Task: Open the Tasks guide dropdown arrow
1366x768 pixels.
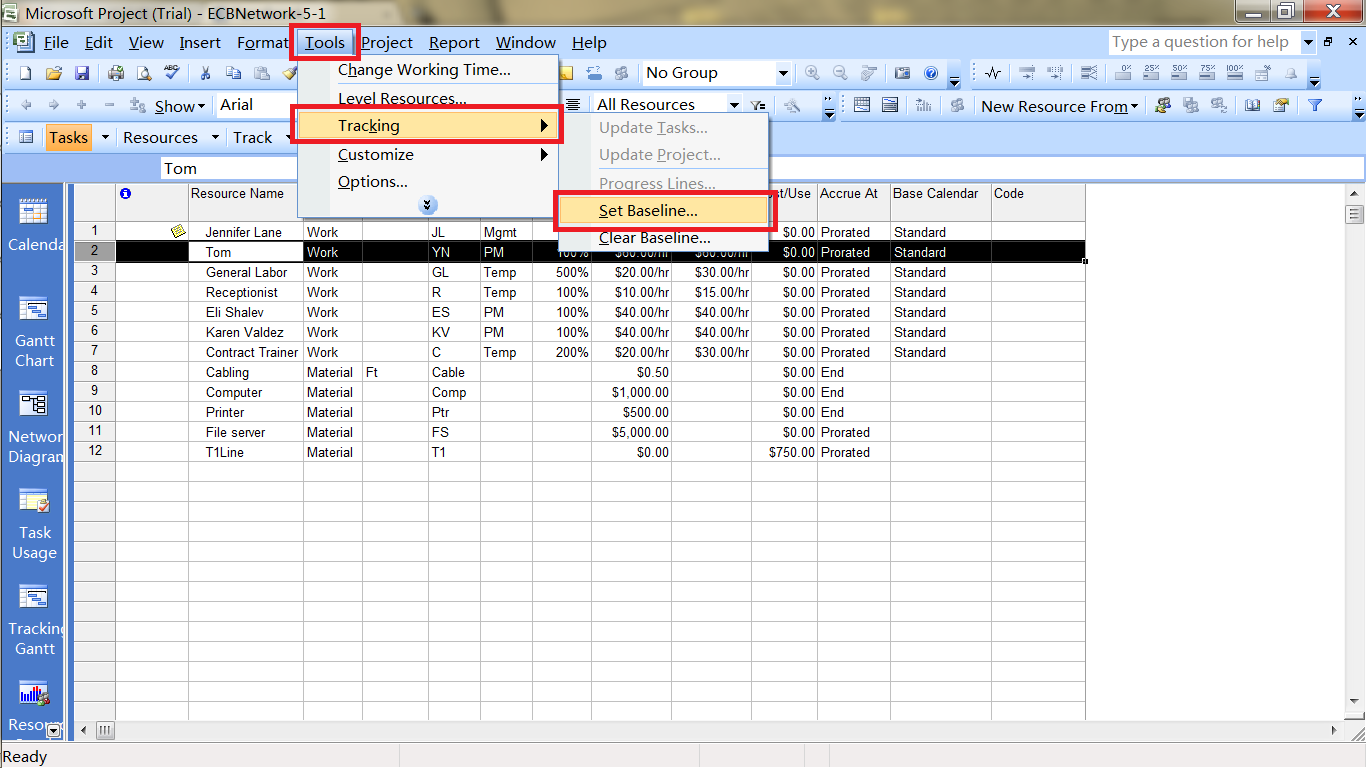Action: click(x=105, y=137)
